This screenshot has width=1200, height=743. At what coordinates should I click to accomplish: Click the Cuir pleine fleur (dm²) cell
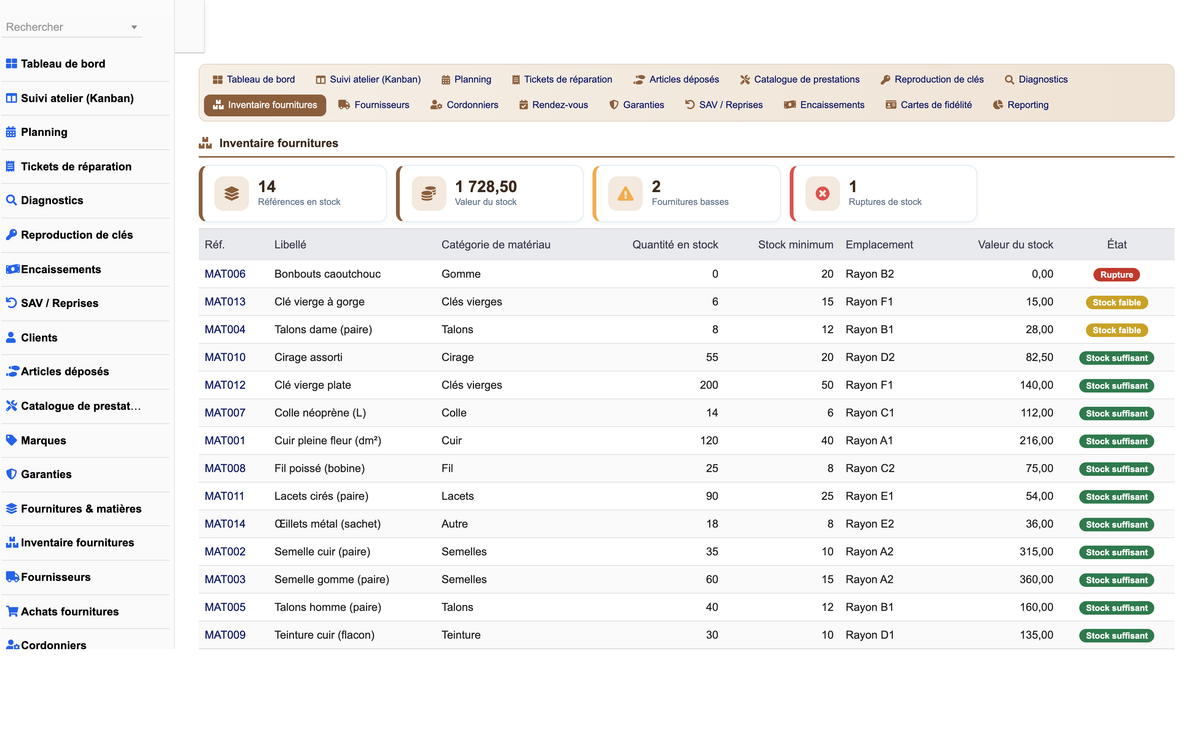tap(328, 441)
